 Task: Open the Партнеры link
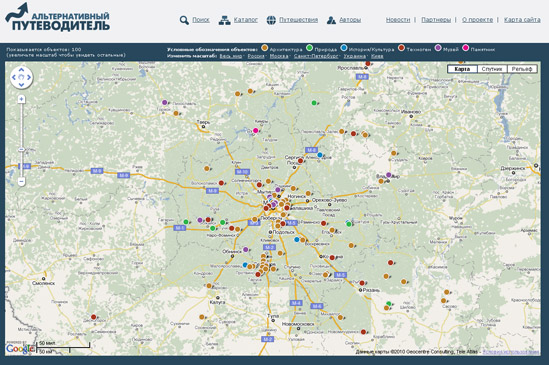point(436,20)
